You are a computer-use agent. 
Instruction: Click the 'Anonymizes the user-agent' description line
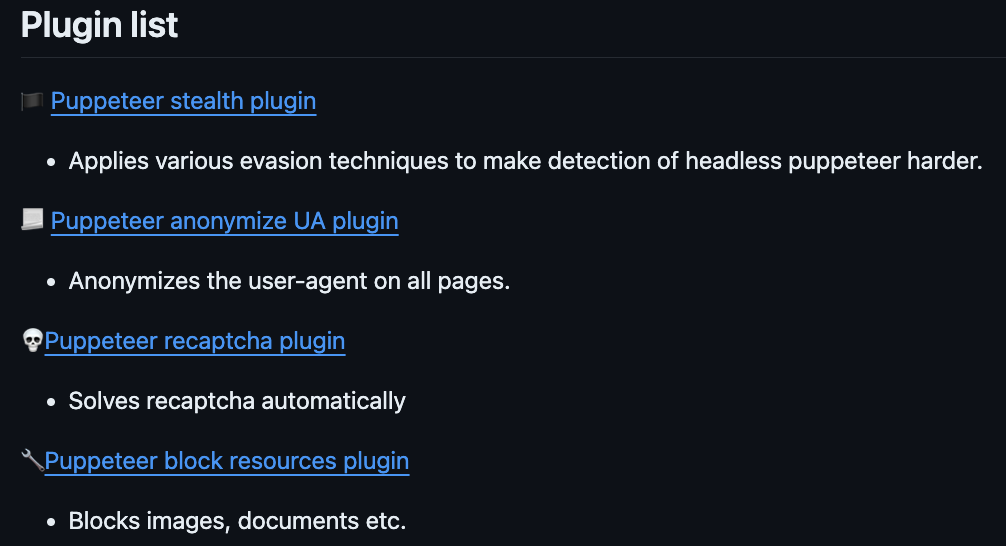(289, 281)
